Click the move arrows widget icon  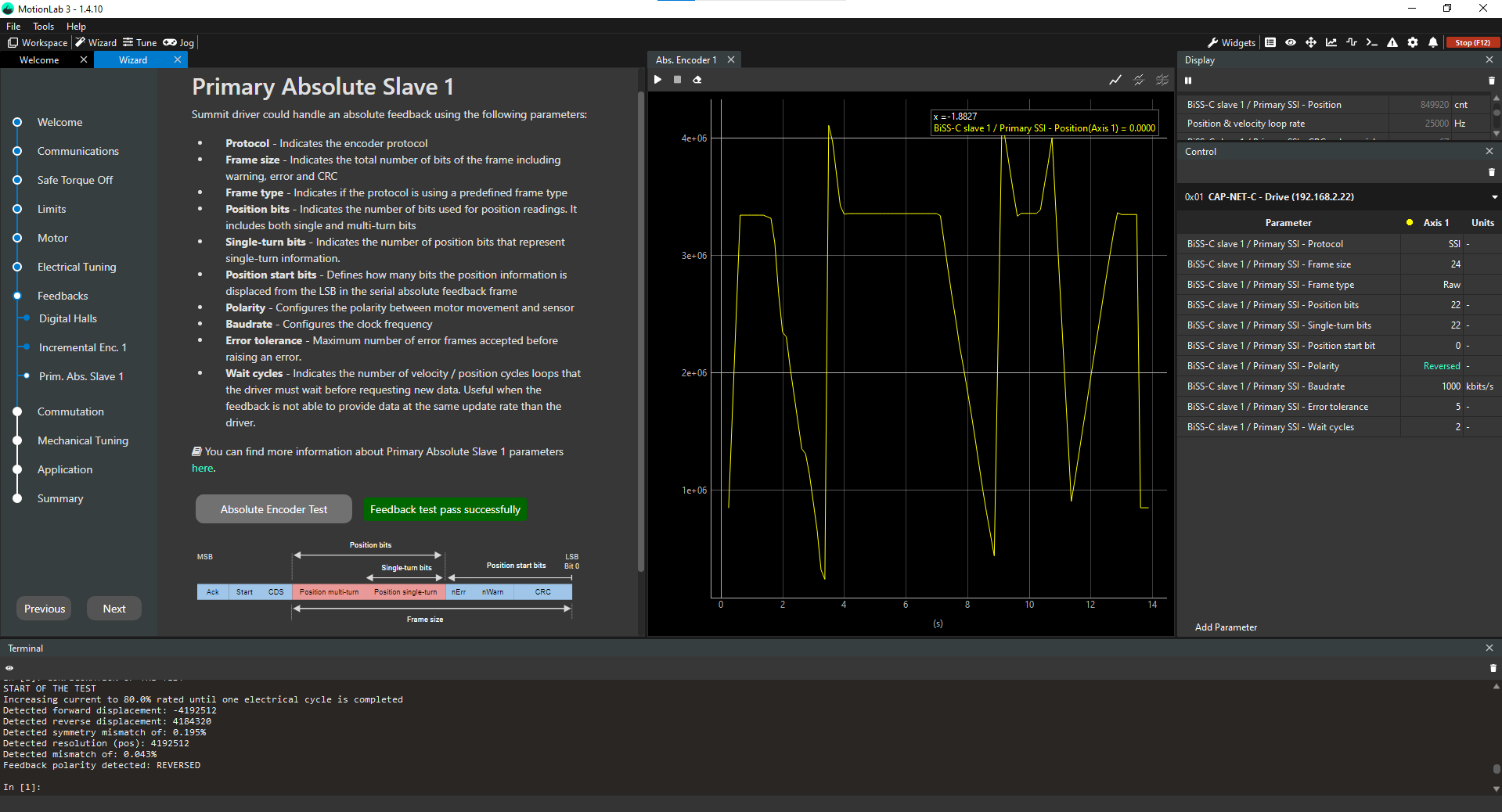1310,43
